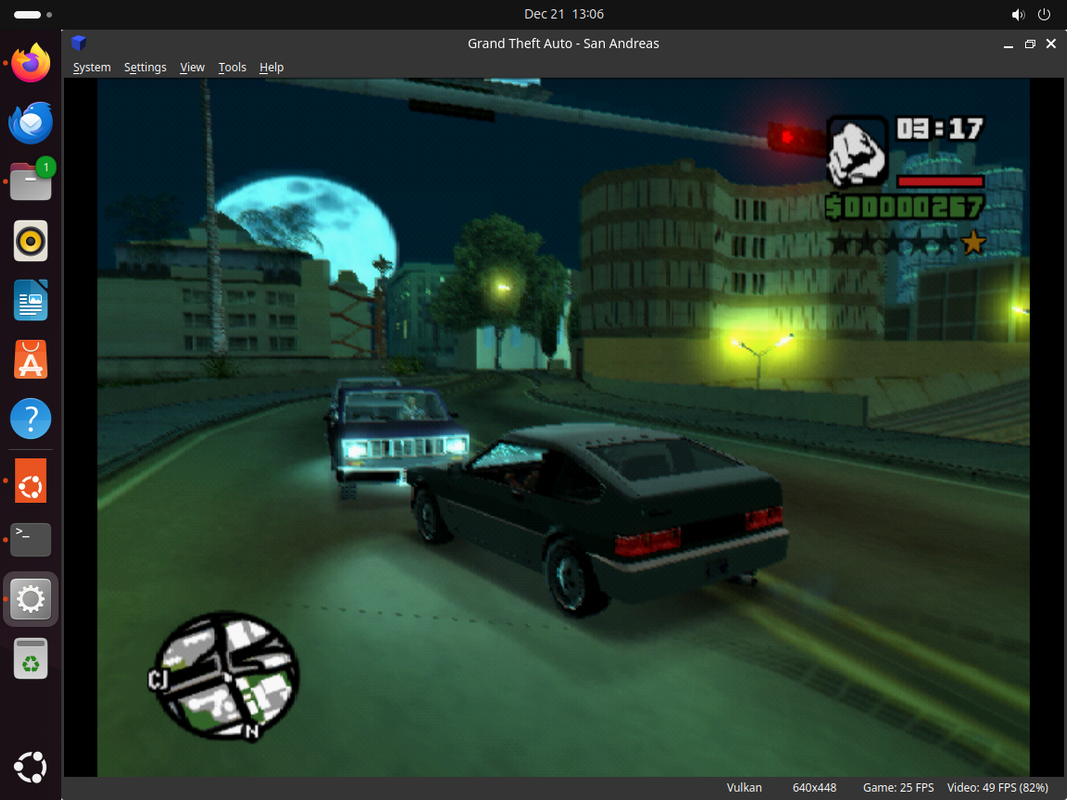Click the volume icon in top bar

point(1018,14)
